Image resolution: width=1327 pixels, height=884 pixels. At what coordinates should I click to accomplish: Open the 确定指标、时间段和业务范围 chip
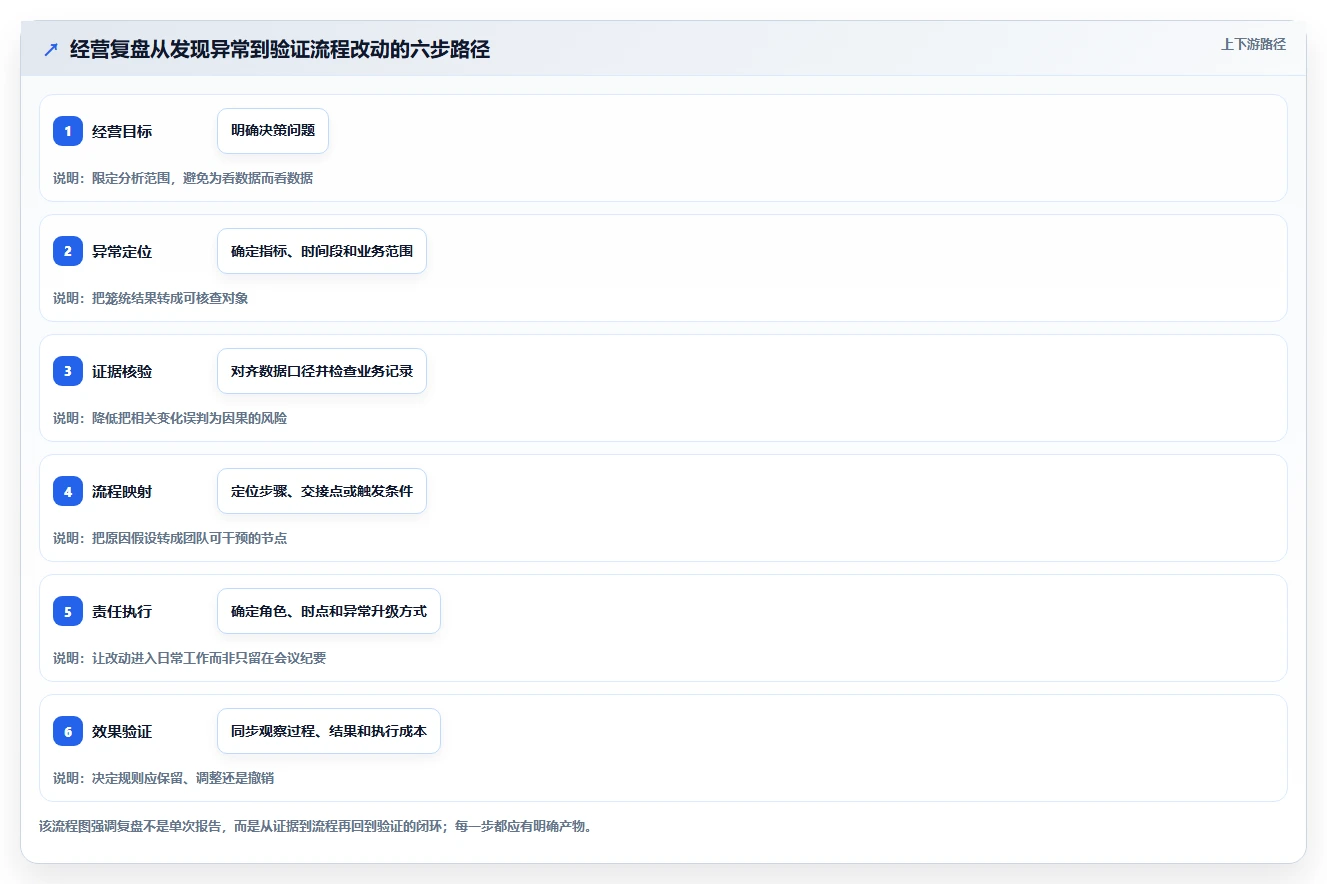[x=322, y=251]
